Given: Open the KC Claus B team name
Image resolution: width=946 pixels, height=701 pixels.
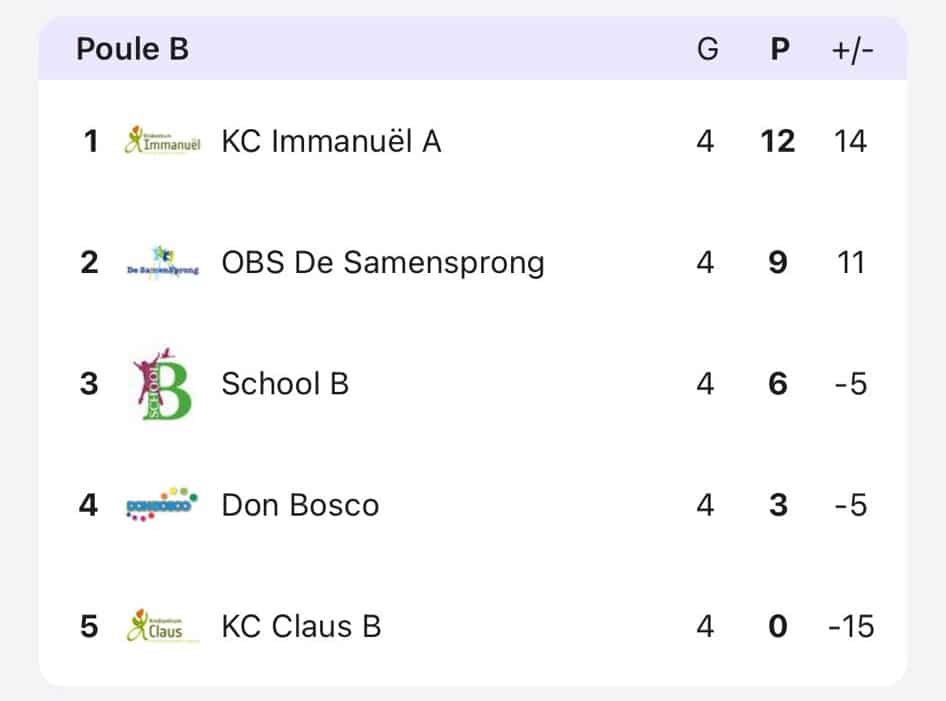Looking at the screenshot, I should [x=301, y=627].
